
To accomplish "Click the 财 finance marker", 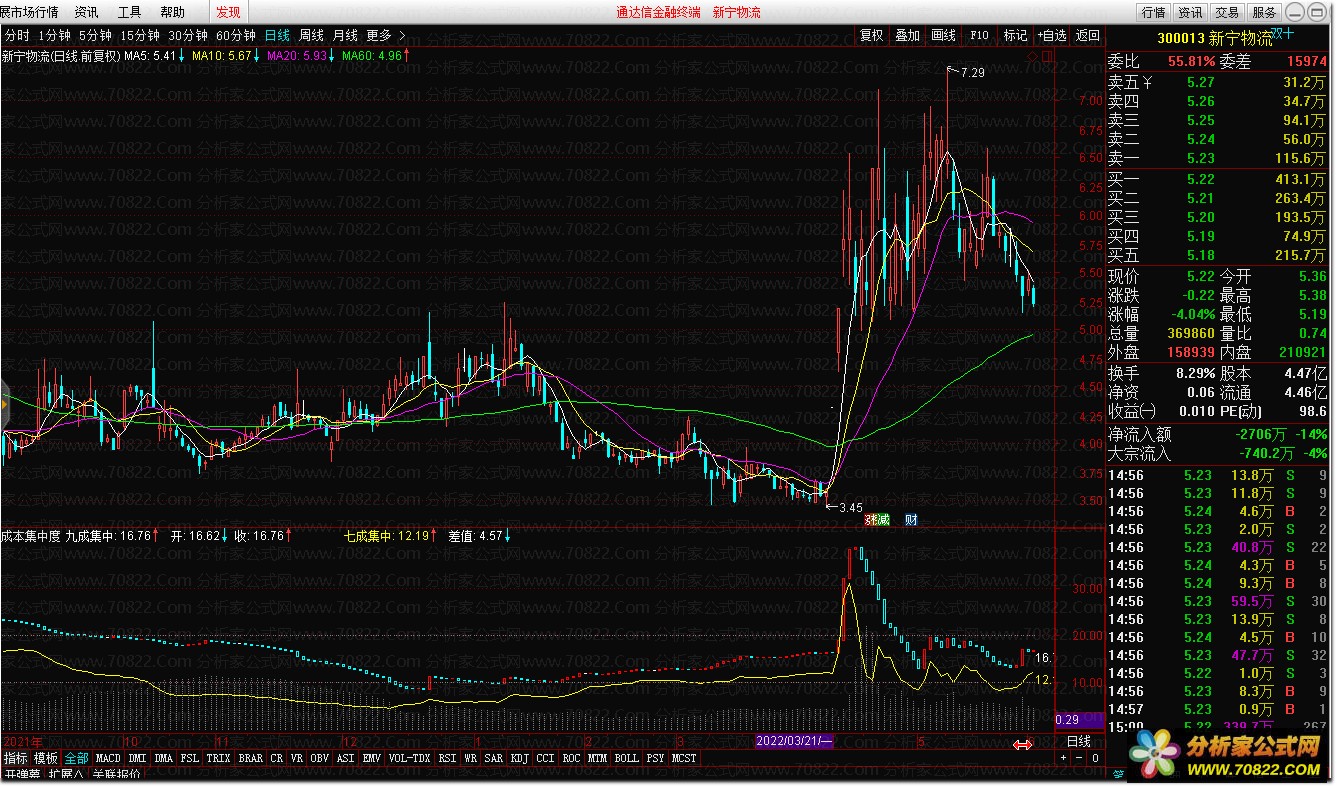I will (910, 520).
